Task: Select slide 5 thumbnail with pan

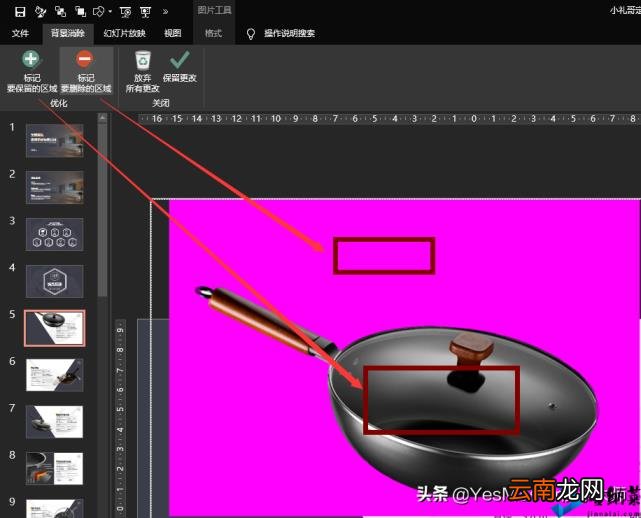Action: 55,328
